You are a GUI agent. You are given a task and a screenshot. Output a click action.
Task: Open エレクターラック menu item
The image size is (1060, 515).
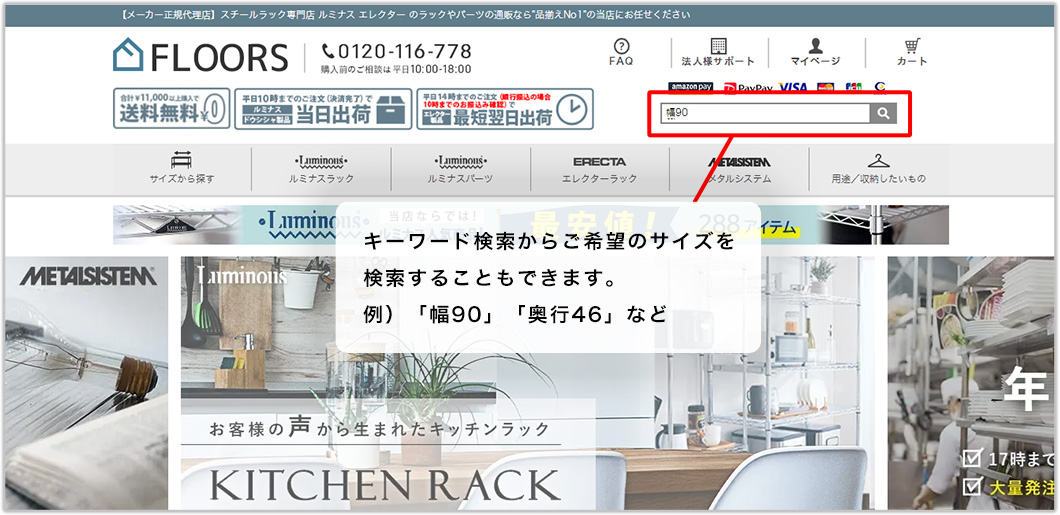tap(600, 169)
